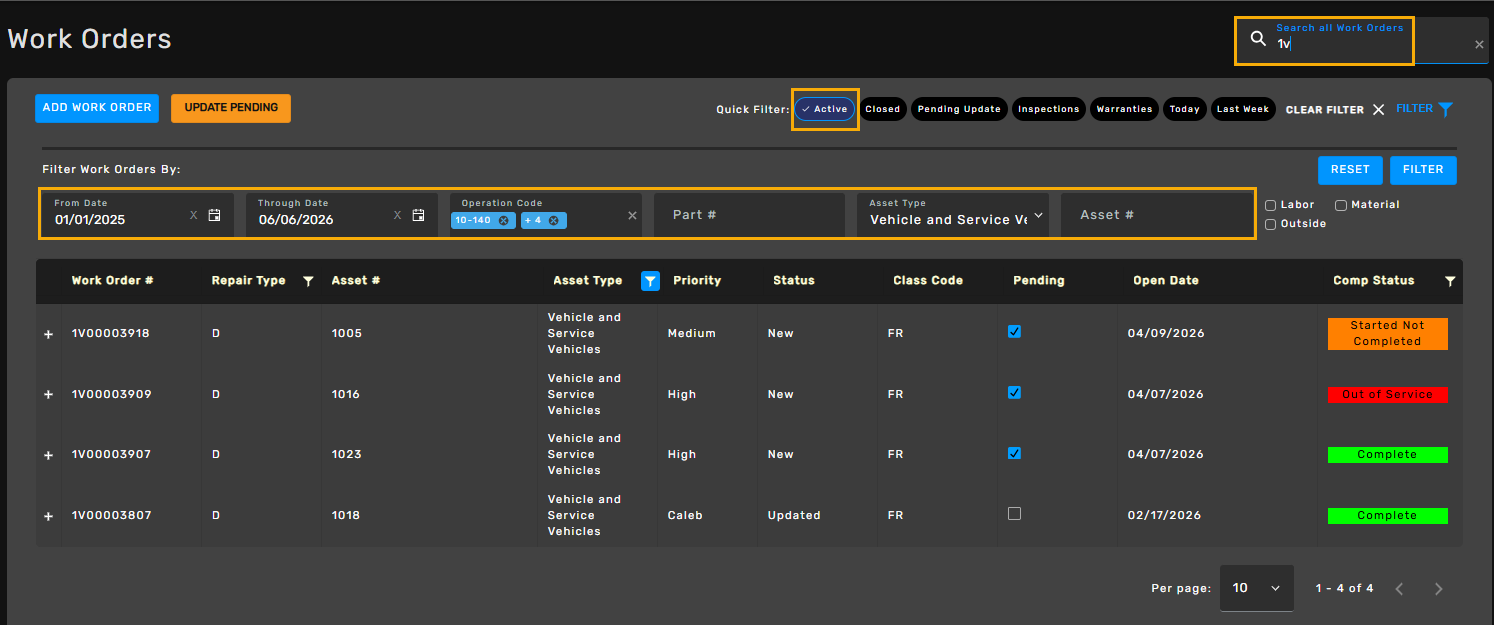The width and height of the screenshot is (1494, 625).
Task: Click the Part # field
Action: click(749, 215)
